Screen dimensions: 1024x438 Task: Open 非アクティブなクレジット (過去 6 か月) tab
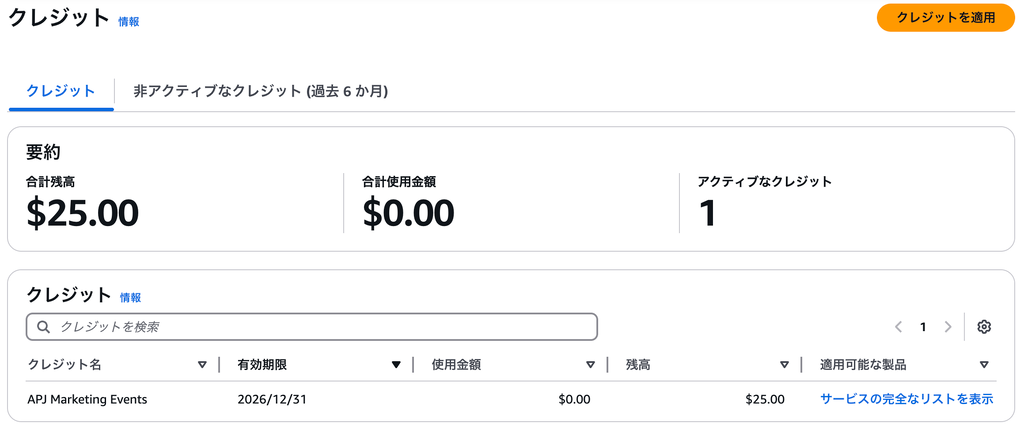(x=261, y=91)
